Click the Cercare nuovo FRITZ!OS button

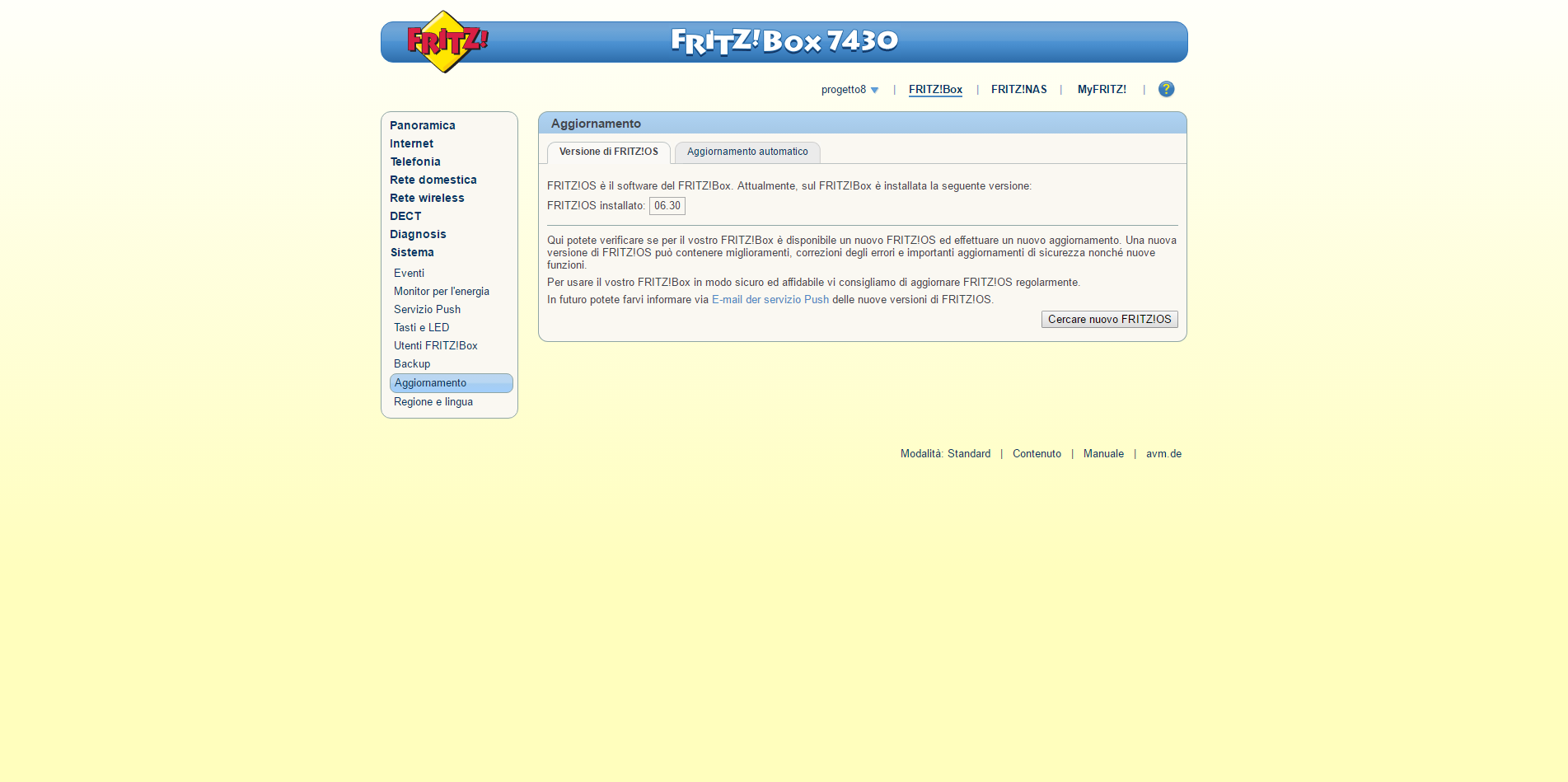(x=1110, y=319)
